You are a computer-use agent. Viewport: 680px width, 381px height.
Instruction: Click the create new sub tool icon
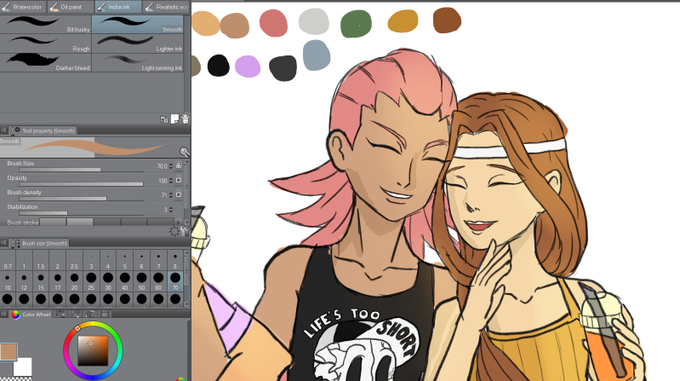coord(174,119)
